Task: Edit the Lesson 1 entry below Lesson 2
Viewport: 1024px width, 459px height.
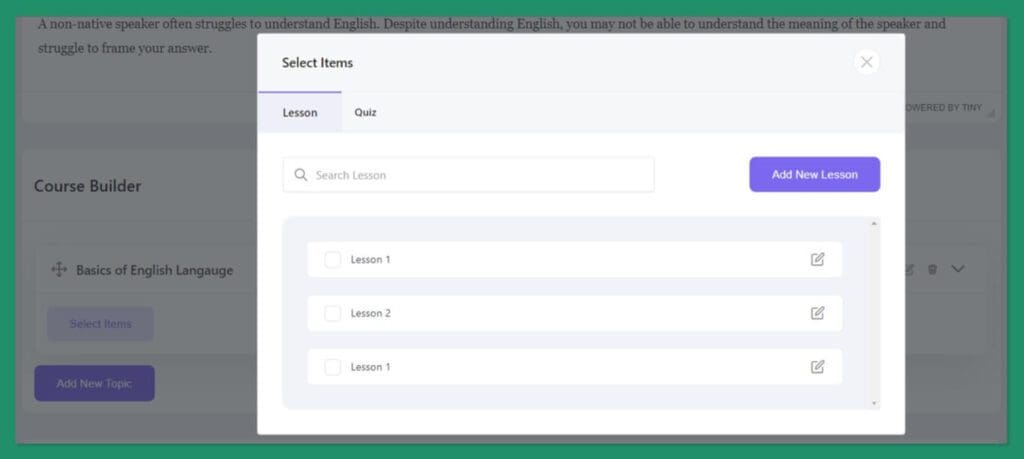Action: tap(817, 367)
